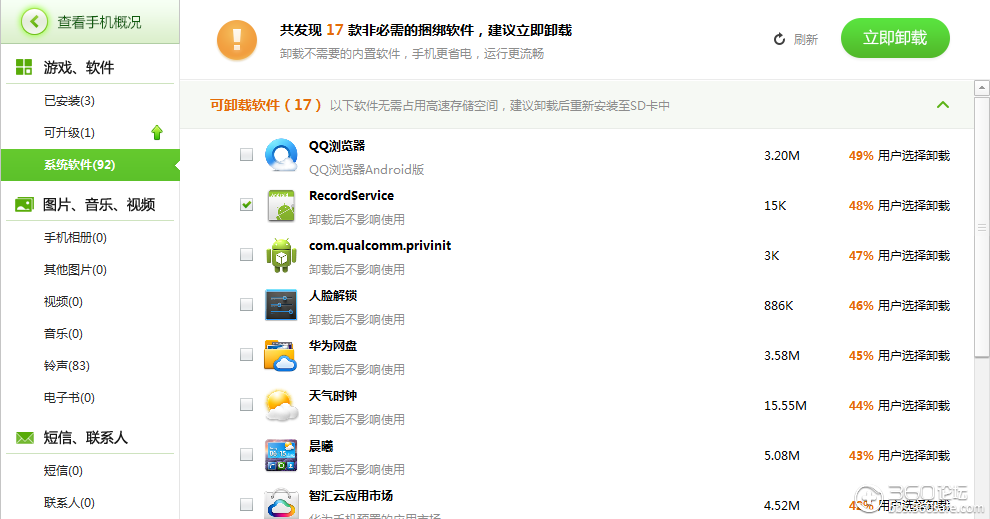The height and width of the screenshot is (519, 990).
Task: Click the refresh icon next to 刷新
Action: (x=779, y=39)
